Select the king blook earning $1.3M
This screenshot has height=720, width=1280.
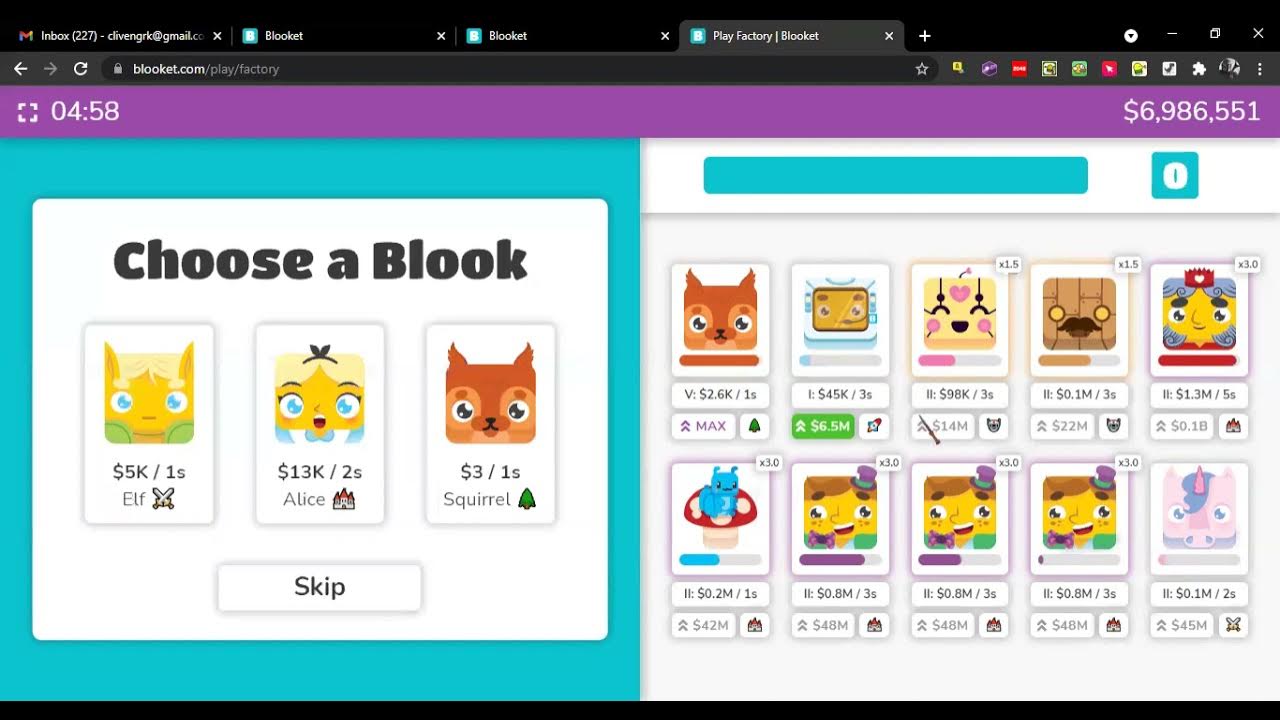(1200, 320)
